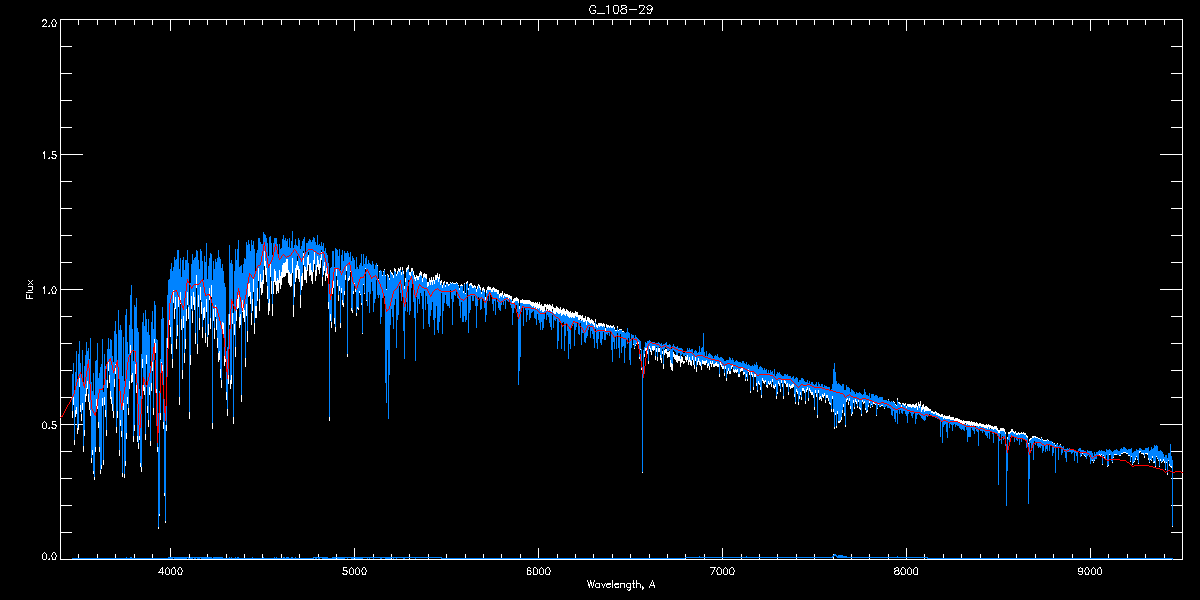
Task: Click the 'Wavelength, A' x-axis label
Action: point(620,585)
